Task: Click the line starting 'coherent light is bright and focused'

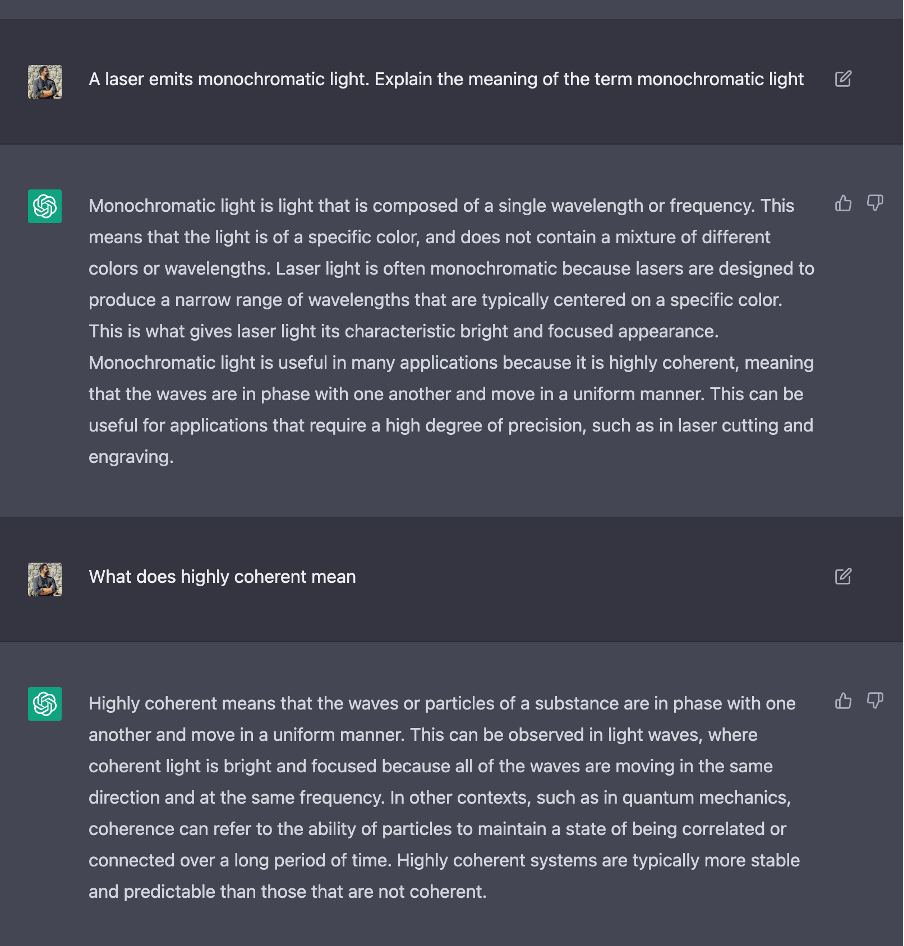Action: [x=431, y=766]
